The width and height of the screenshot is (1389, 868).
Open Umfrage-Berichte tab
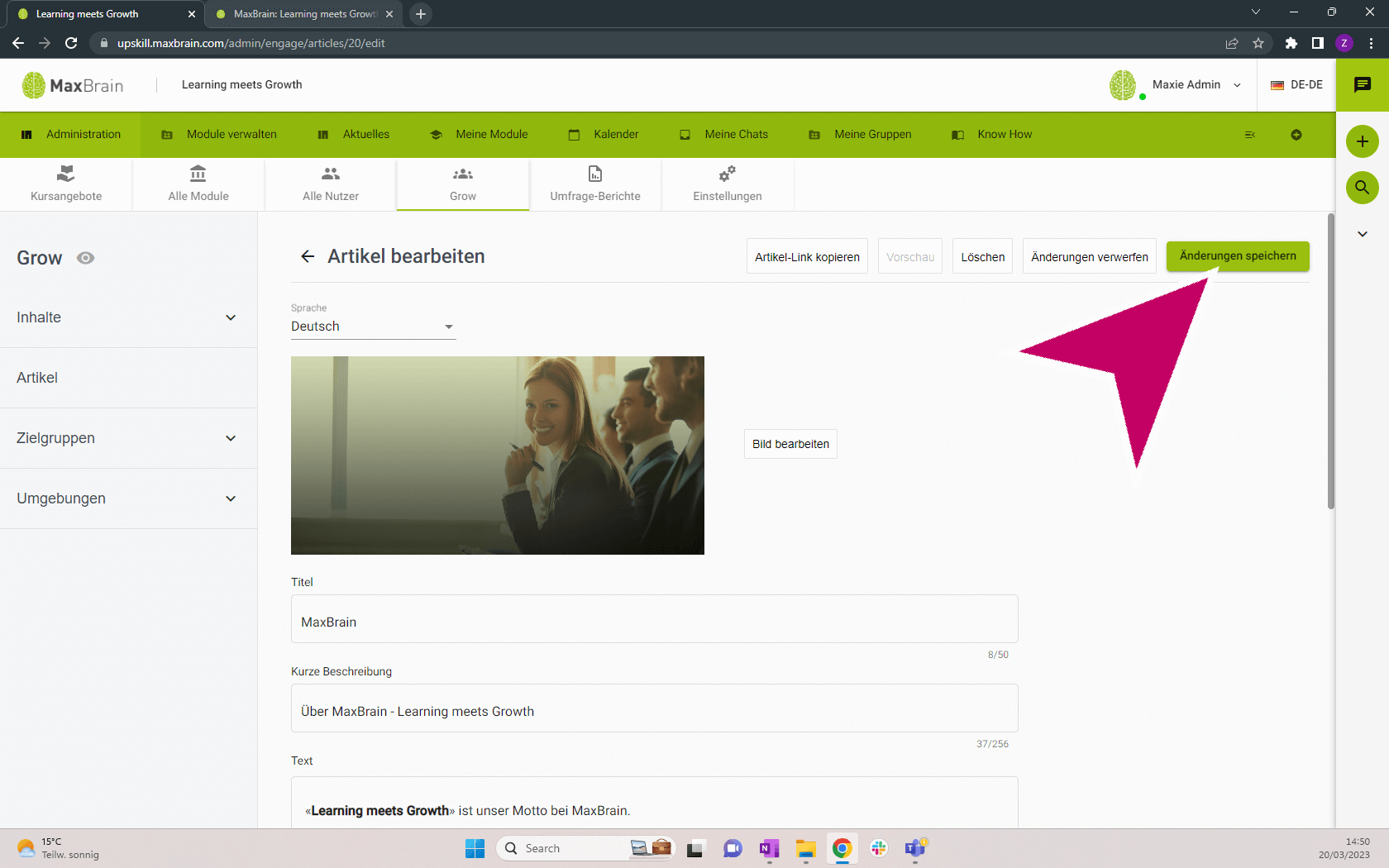595,184
